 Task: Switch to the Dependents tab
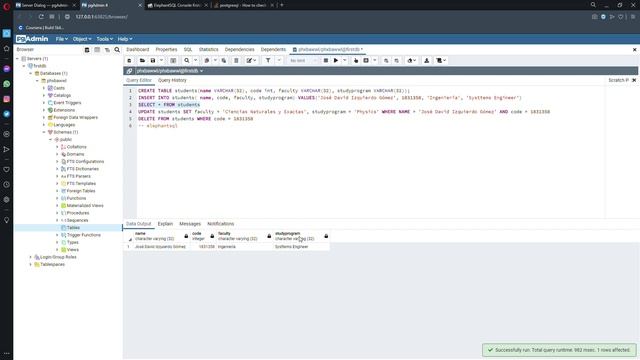pyautogui.click(x=273, y=49)
